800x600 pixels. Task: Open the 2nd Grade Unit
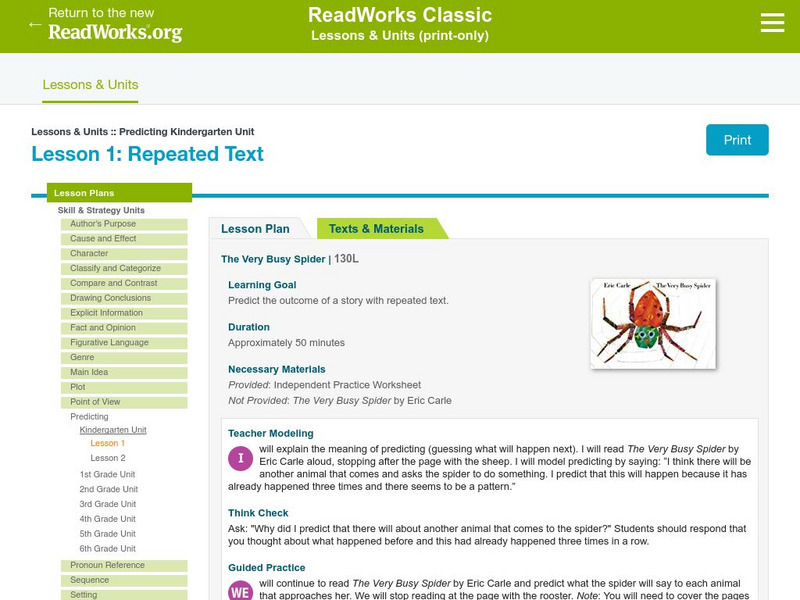click(109, 489)
